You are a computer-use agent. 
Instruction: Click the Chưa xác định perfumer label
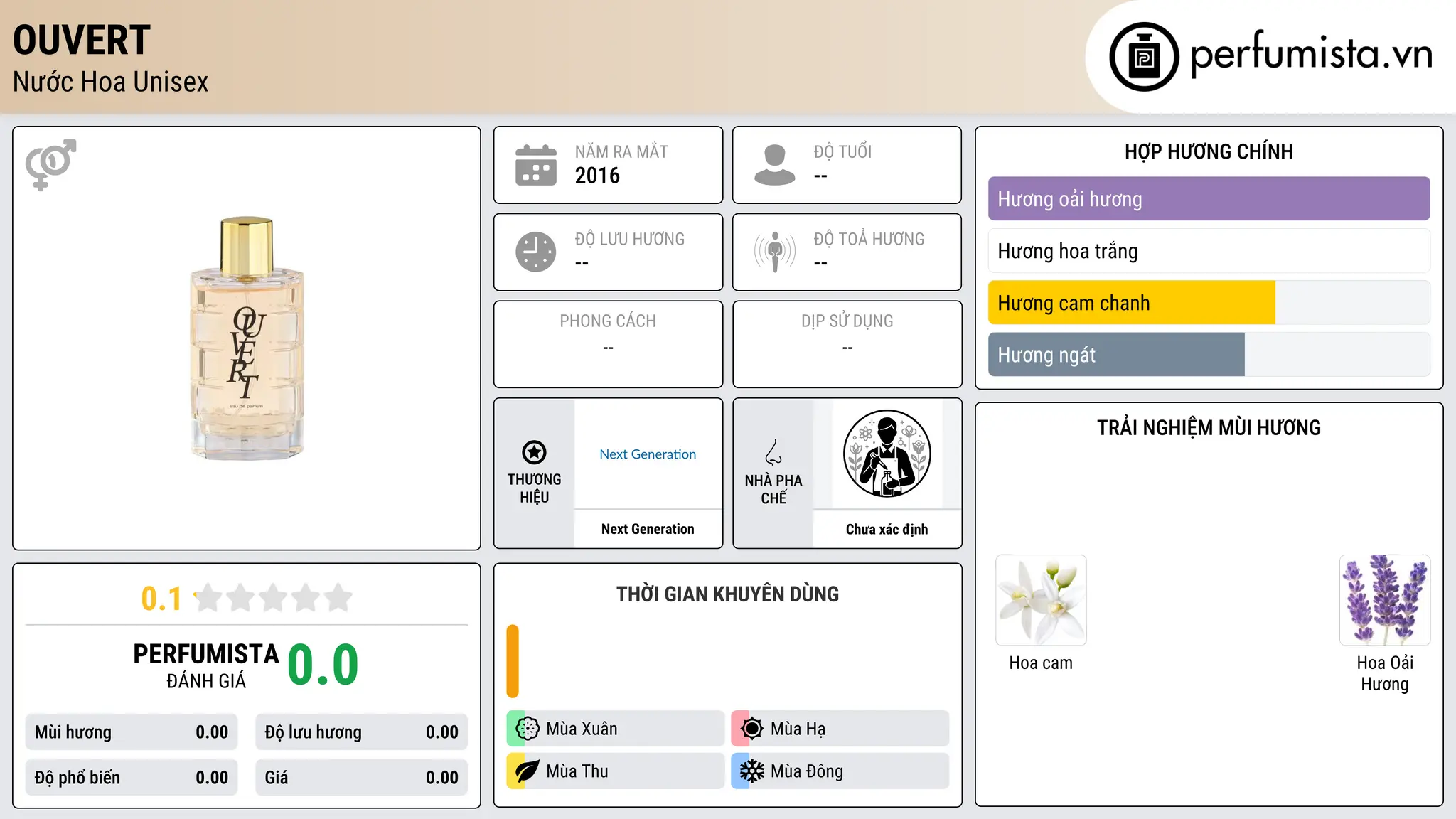(887, 530)
